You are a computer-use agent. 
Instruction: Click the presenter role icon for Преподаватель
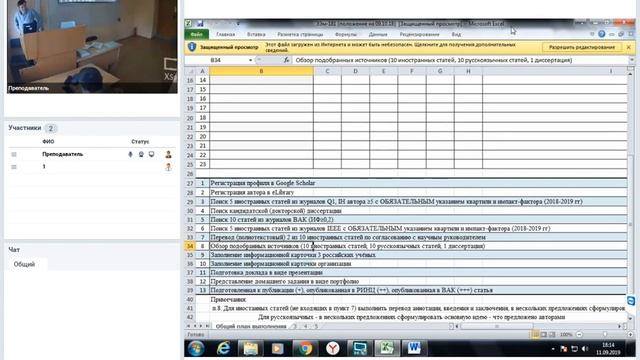pos(168,154)
